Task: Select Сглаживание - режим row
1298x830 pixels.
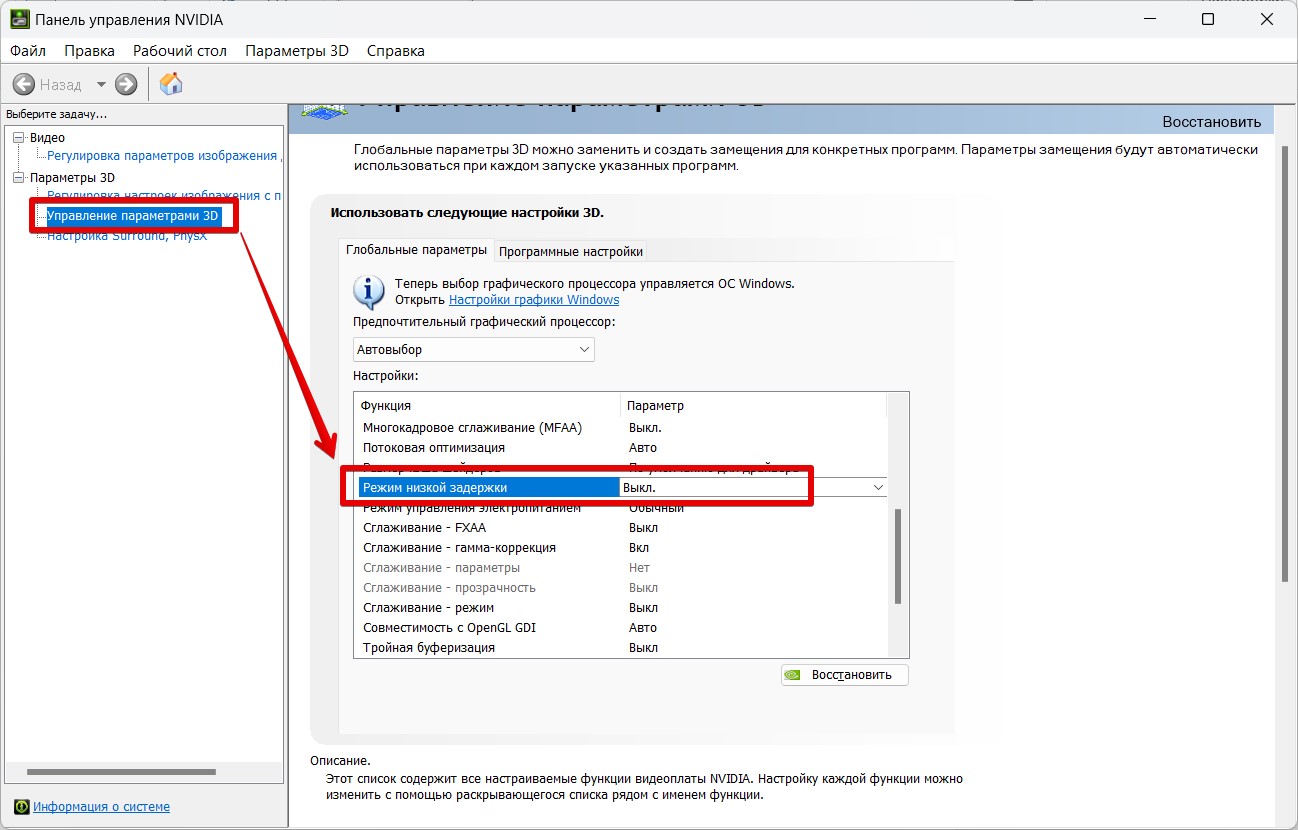Action: [621, 608]
